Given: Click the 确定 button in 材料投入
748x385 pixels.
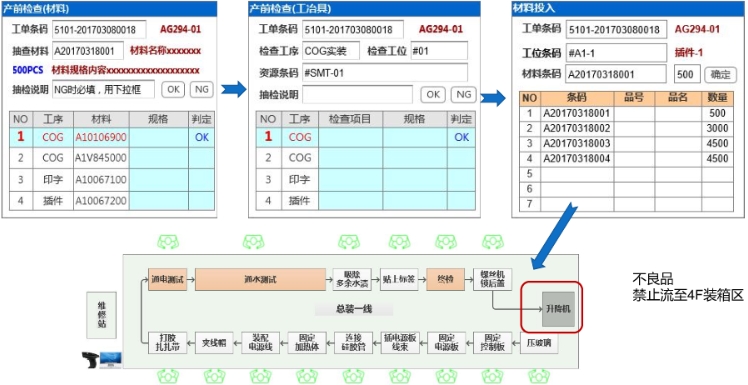Looking at the screenshot, I should click(720, 75).
